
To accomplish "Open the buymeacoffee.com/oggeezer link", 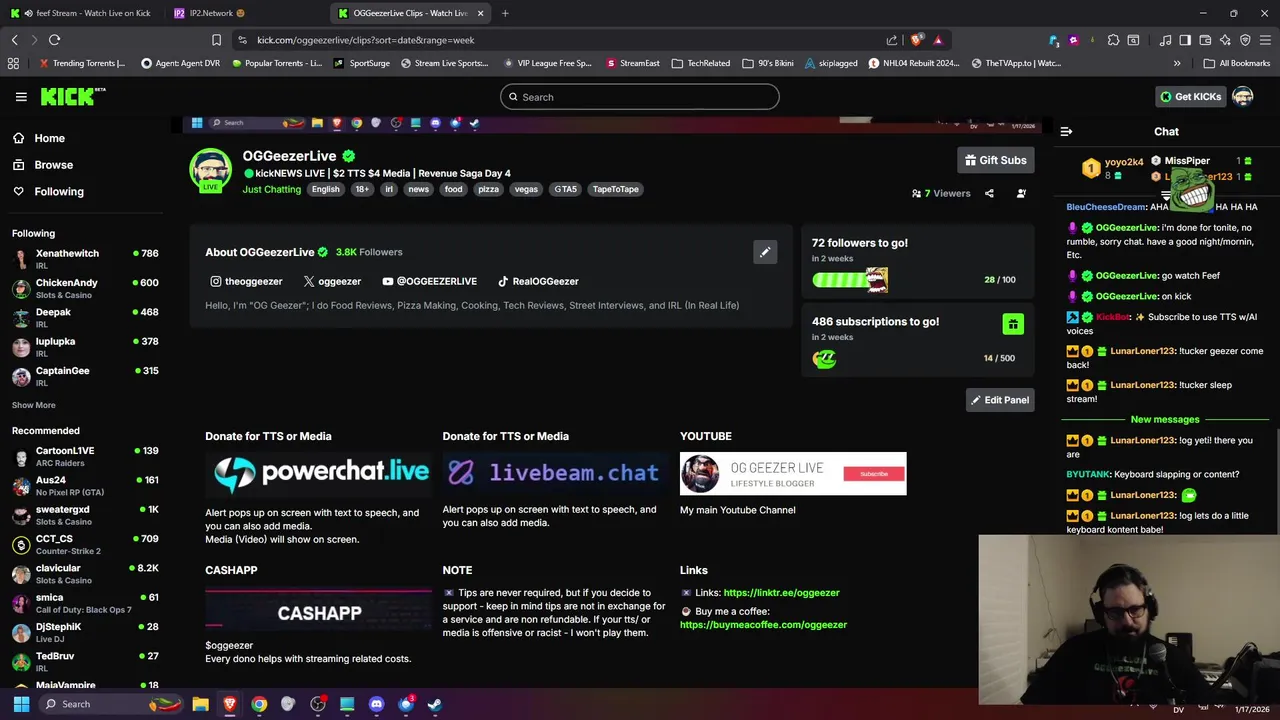I will (x=763, y=625).
